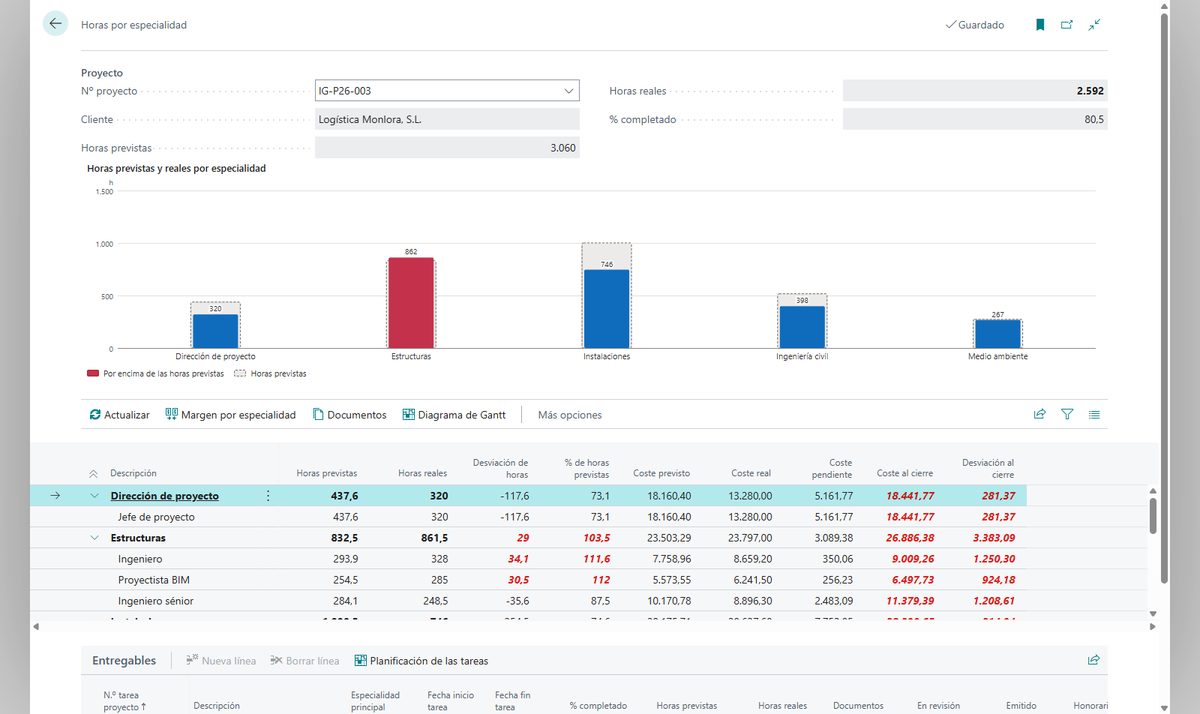Viewport: 1200px width, 714px height.
Task: Click the Ingeniería civil bar in chart
Action: pos(802,327)
